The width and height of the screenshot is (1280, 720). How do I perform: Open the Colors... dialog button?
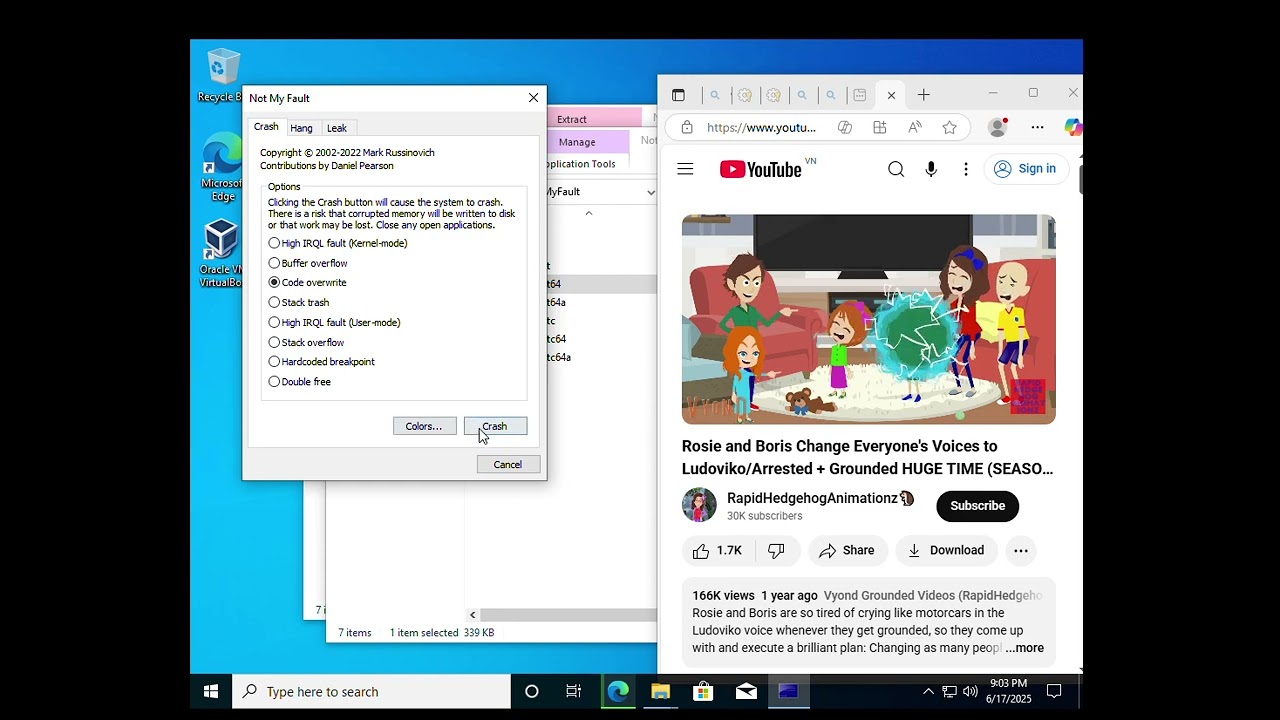click(x=424, y=426)
